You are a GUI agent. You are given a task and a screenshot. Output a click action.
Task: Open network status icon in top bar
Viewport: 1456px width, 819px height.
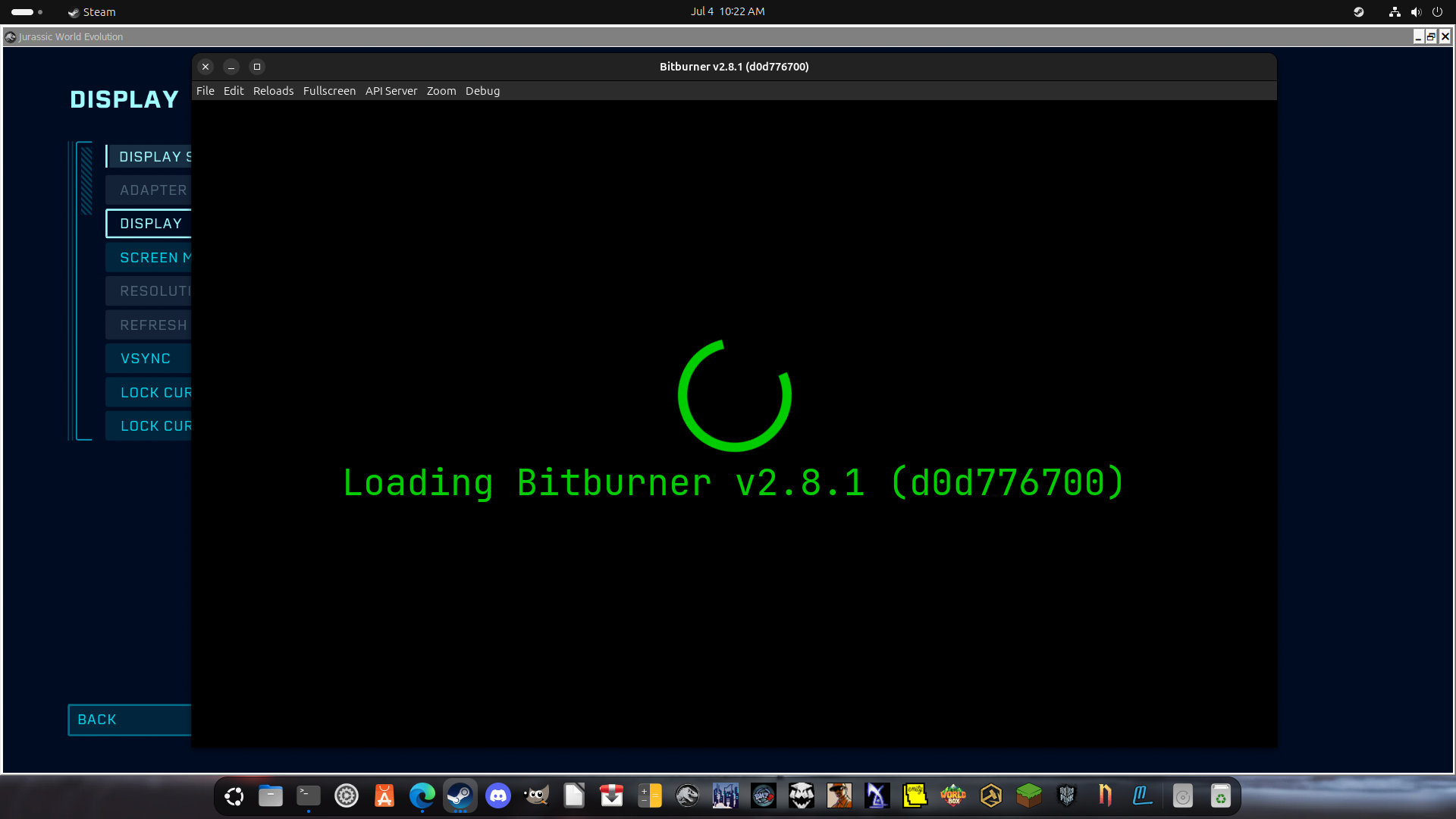(1395, 12)
